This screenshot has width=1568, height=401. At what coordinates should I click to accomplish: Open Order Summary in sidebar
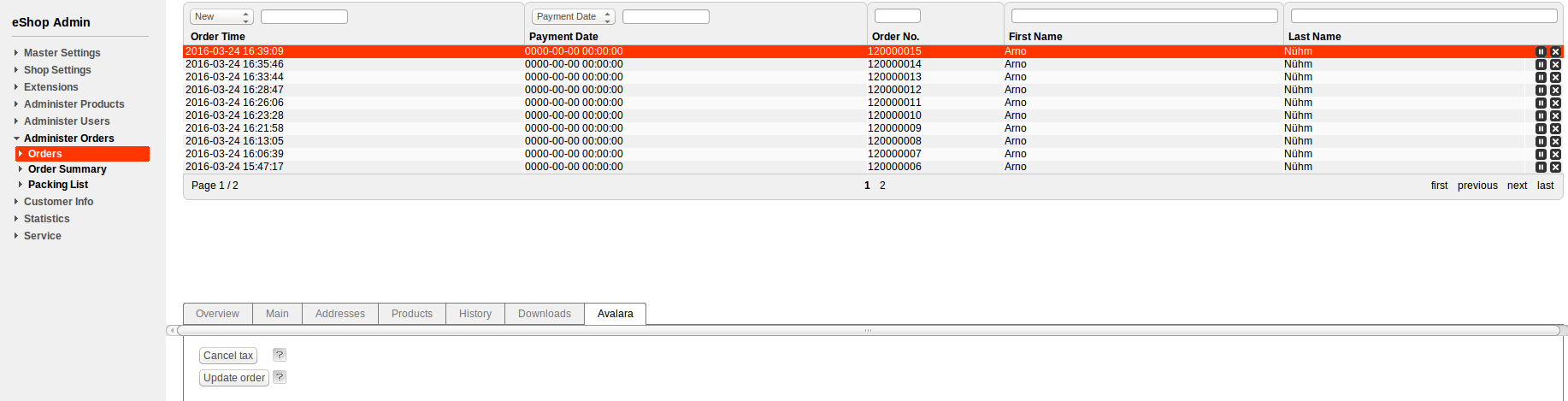67,169
